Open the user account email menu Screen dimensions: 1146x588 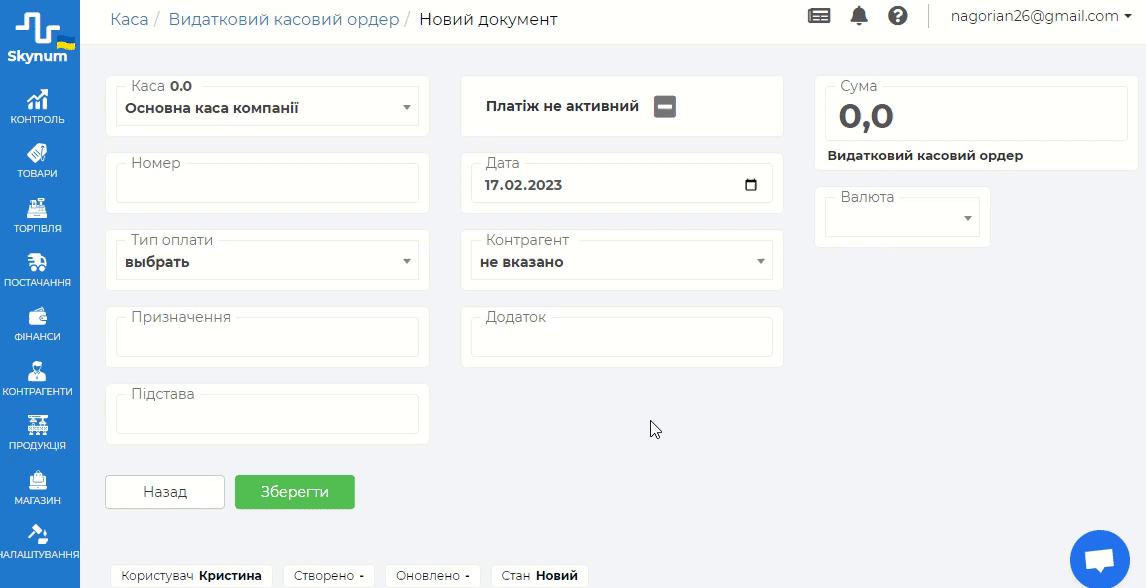pos(1034,16)
